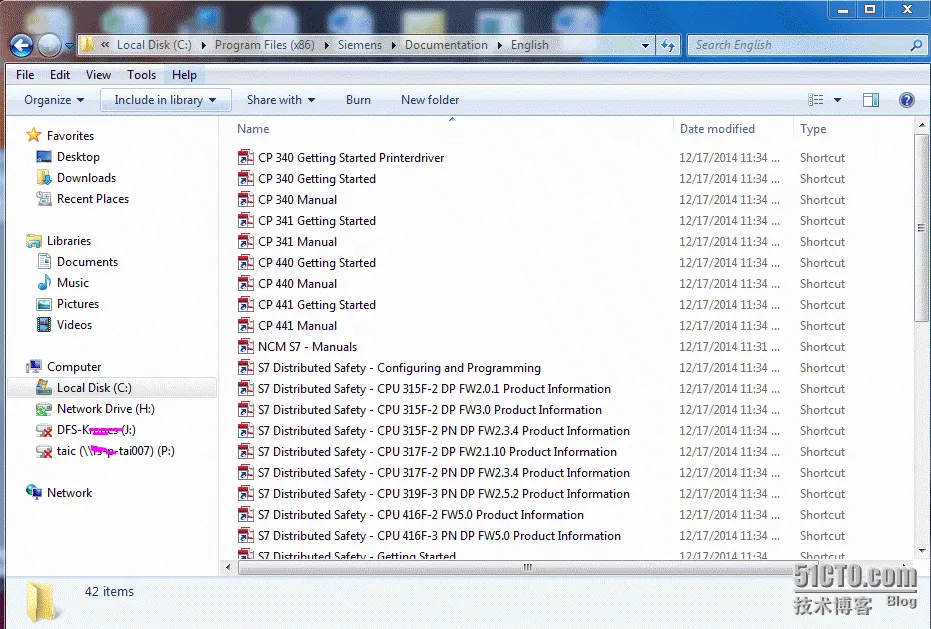The height and width of the screenshot is (629, 931).
Task: Click the Burn button
Action: [x=358, y=100]
